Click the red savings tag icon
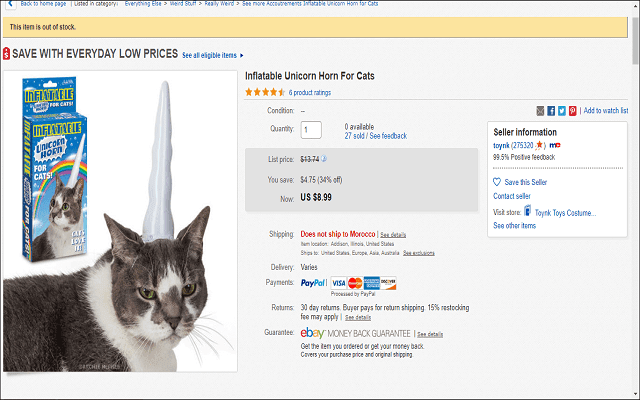This screenshot has width=640, height=400. 6,54
